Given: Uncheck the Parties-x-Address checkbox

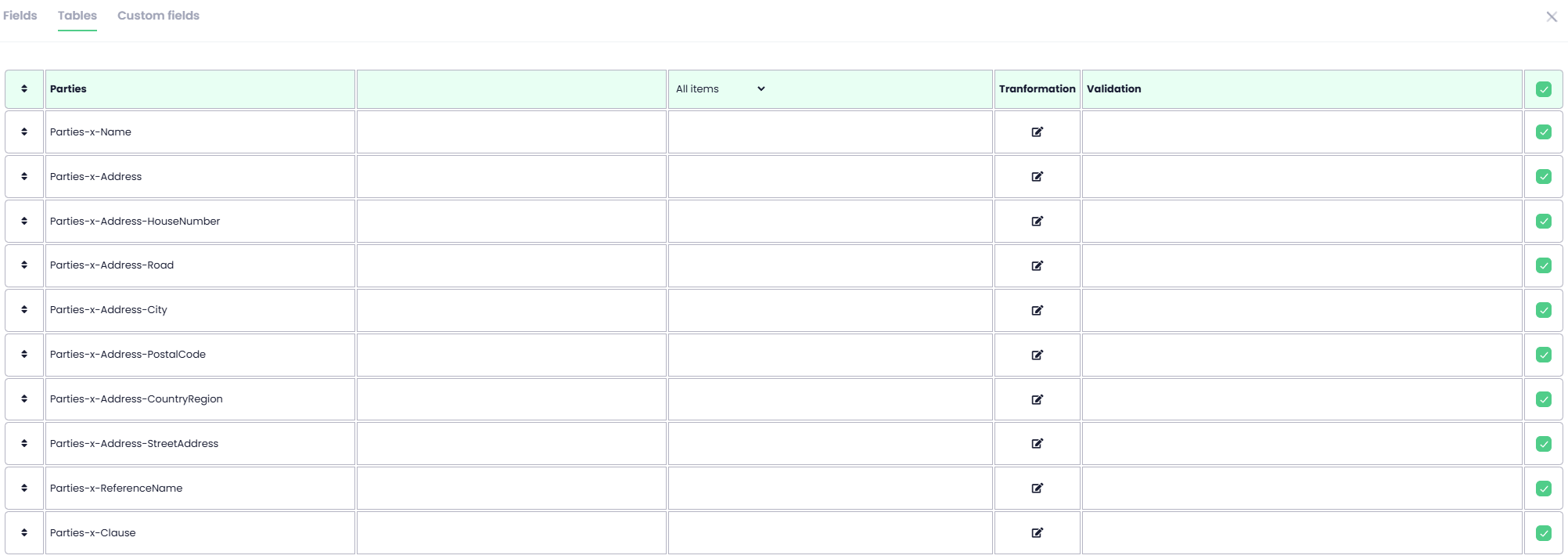Looking at the screenshot, I should pyautogui.click(x=1543, y=177).
